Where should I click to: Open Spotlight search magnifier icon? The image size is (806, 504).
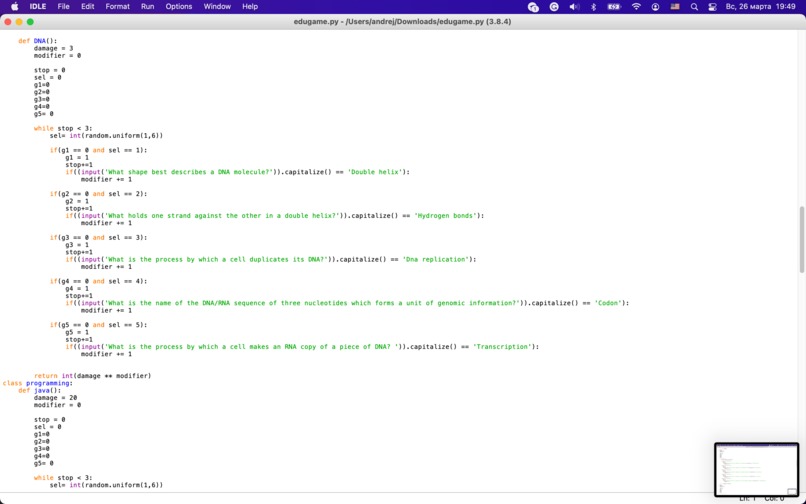[x=694, y=7]
